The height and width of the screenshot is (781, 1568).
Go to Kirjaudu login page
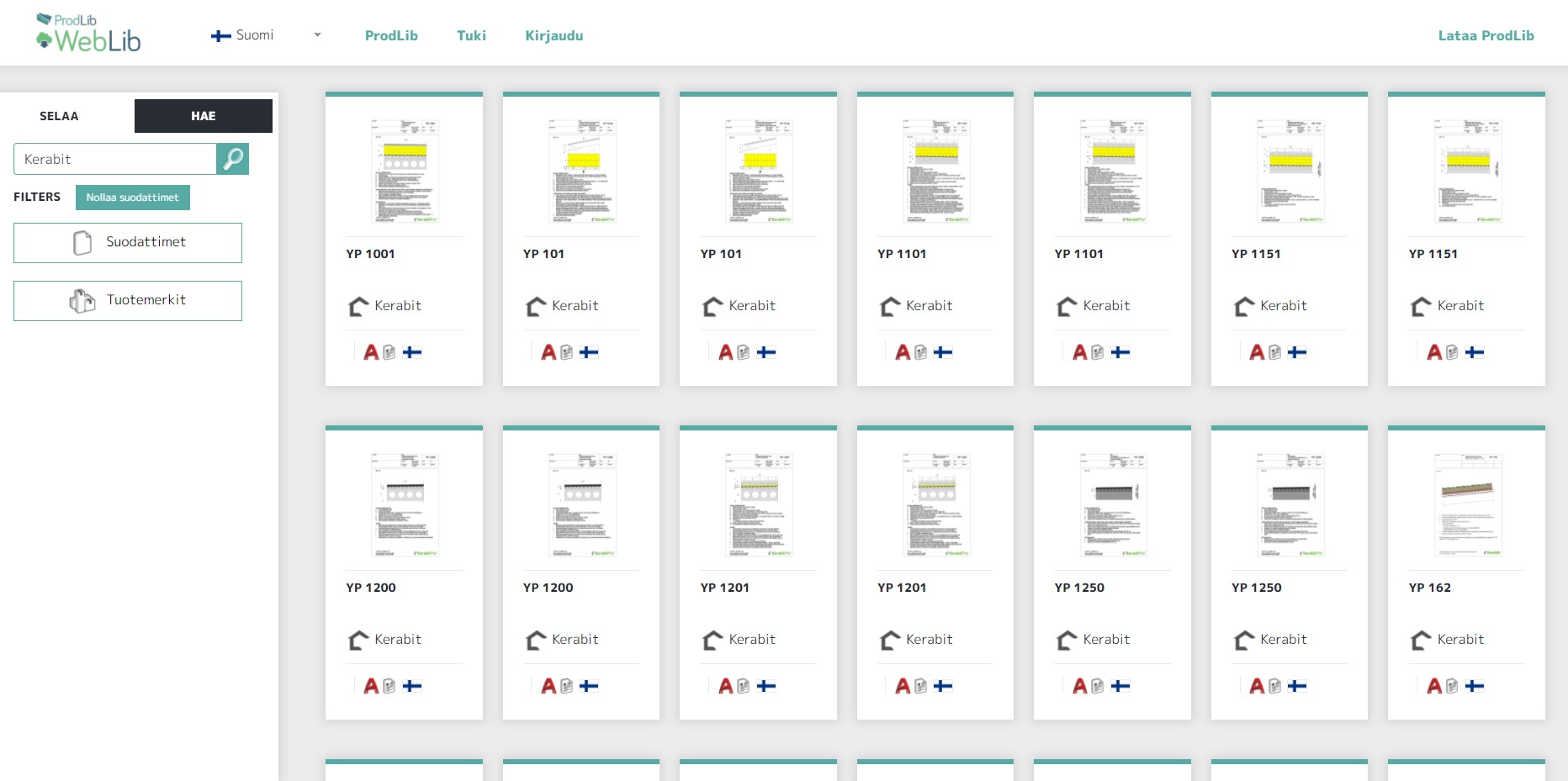coord(554,35)
